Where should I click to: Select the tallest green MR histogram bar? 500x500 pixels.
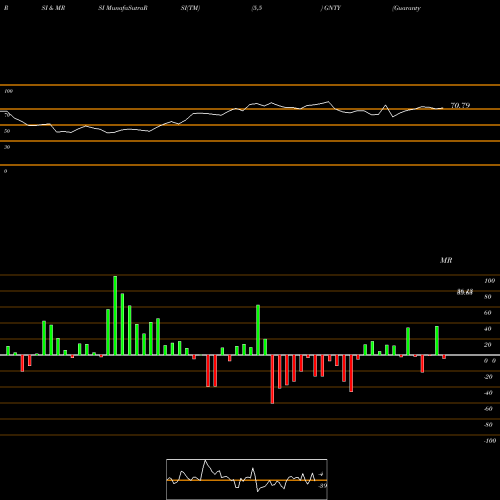tap(115, 315)
